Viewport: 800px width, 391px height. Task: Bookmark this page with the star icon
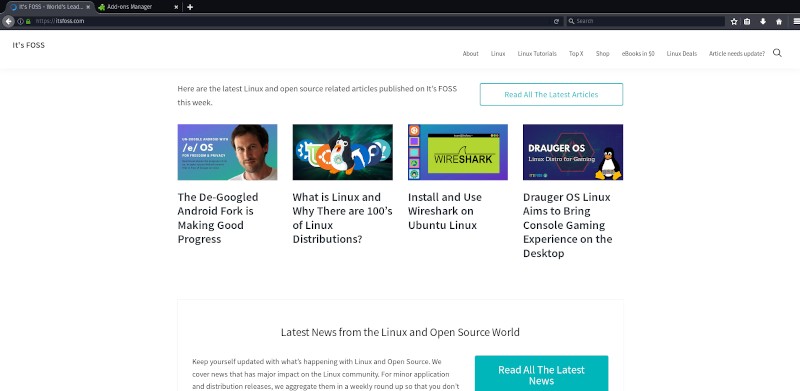734,21
